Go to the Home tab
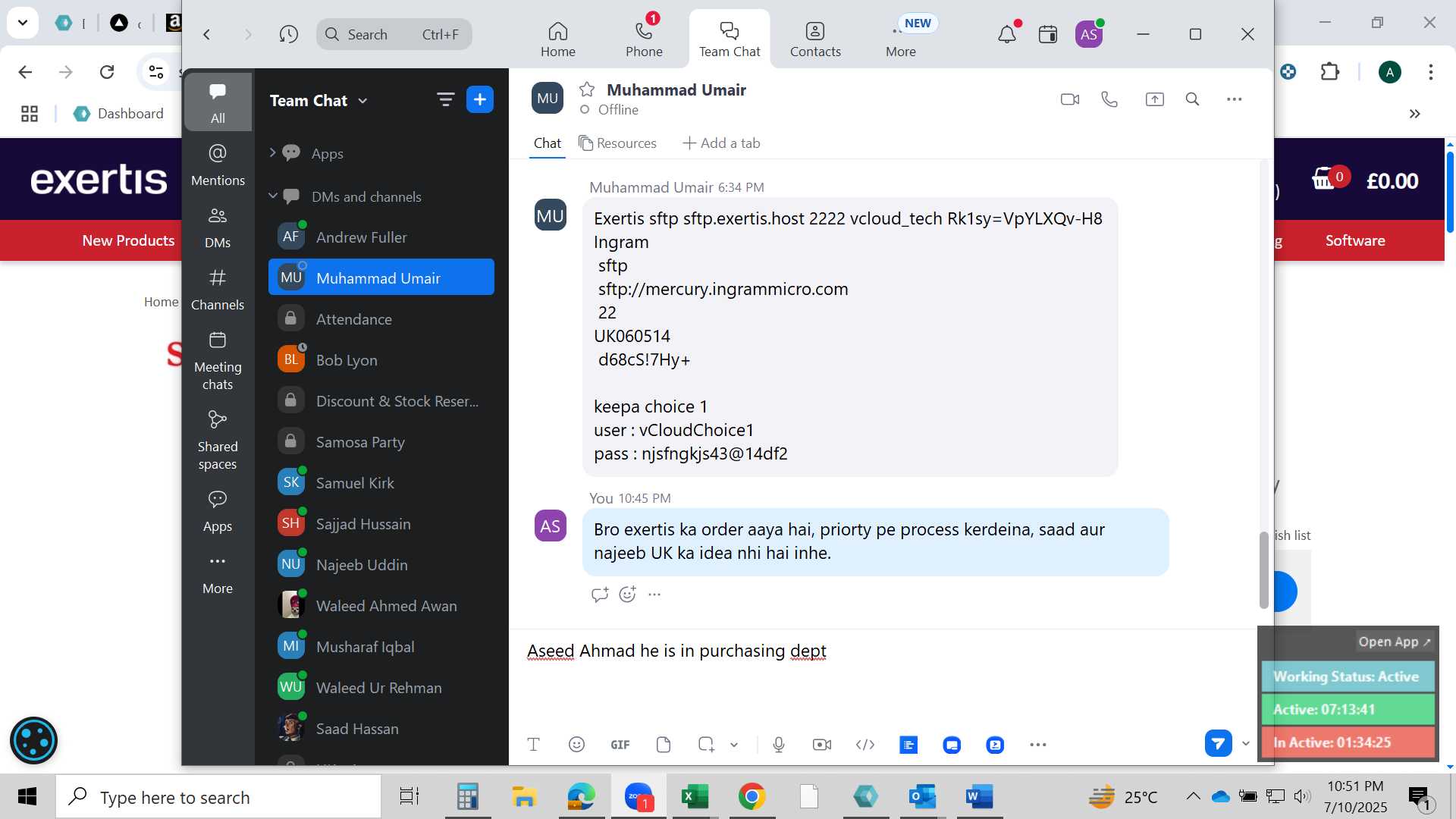This screenshot has height=819, width=1456. coord(557,39)
